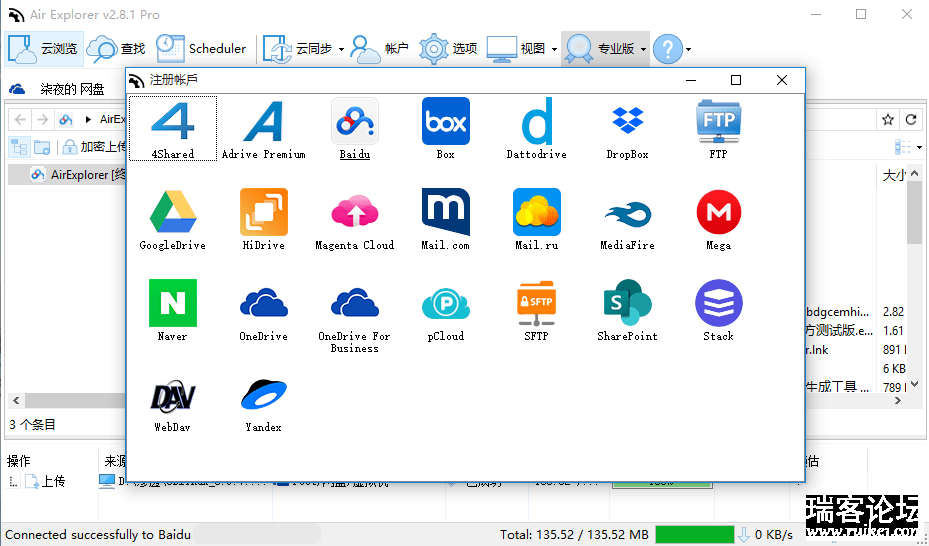Open the help question mark icon

pos(668,49)
